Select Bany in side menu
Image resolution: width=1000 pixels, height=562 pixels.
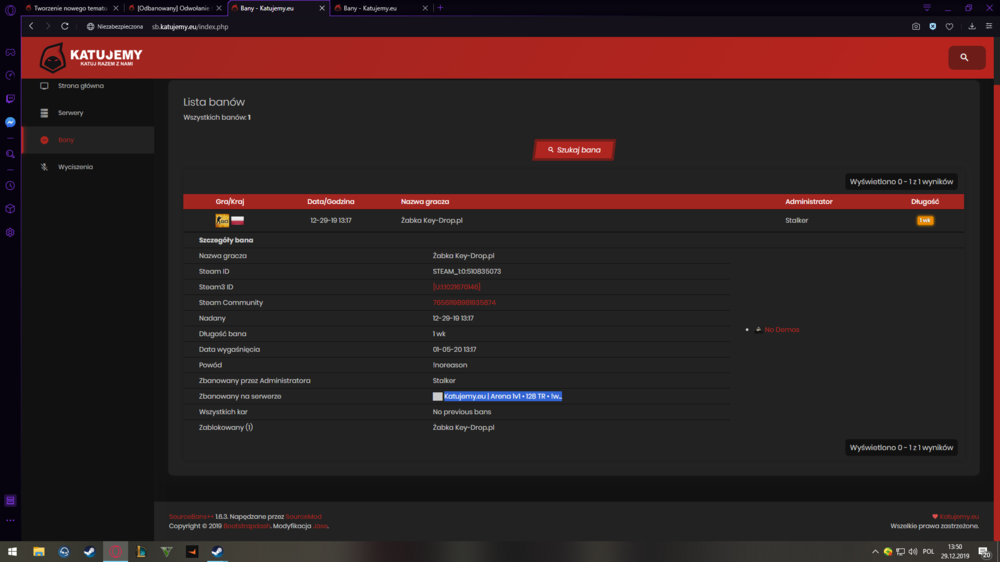pos(88,140)
